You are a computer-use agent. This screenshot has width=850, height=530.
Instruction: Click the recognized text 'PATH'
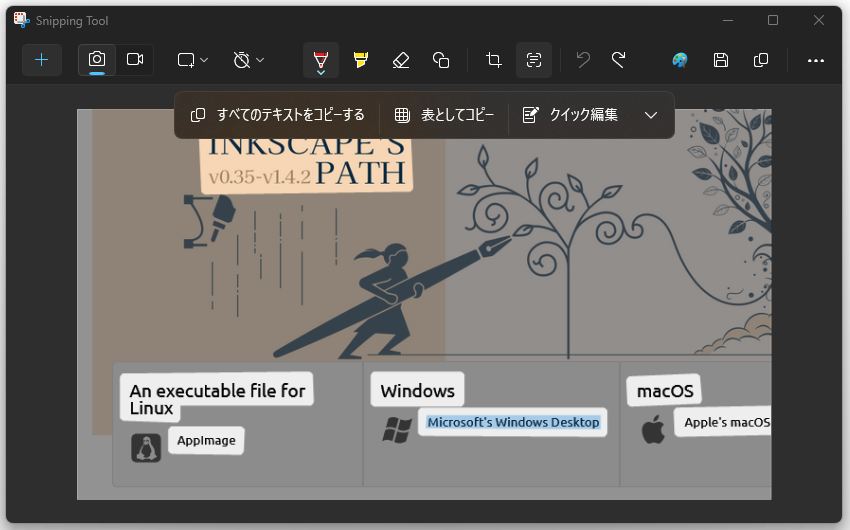[360, 173]
